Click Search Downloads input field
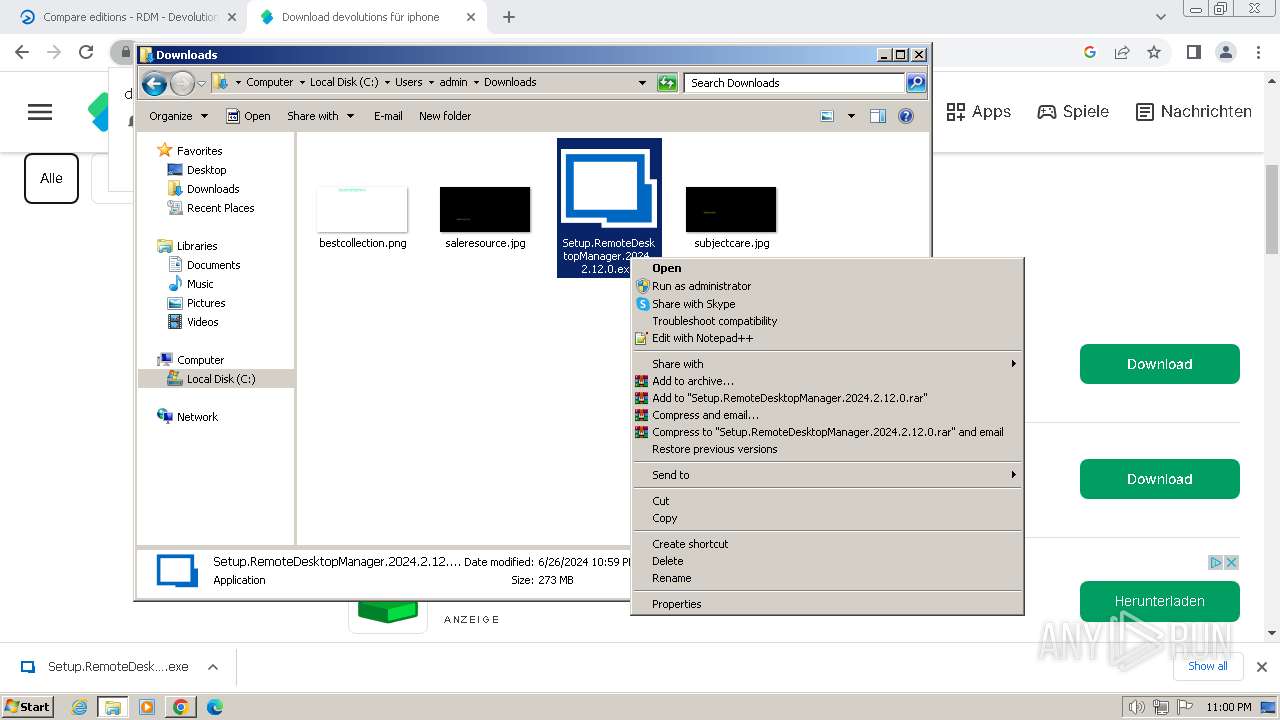 point(795,83)
